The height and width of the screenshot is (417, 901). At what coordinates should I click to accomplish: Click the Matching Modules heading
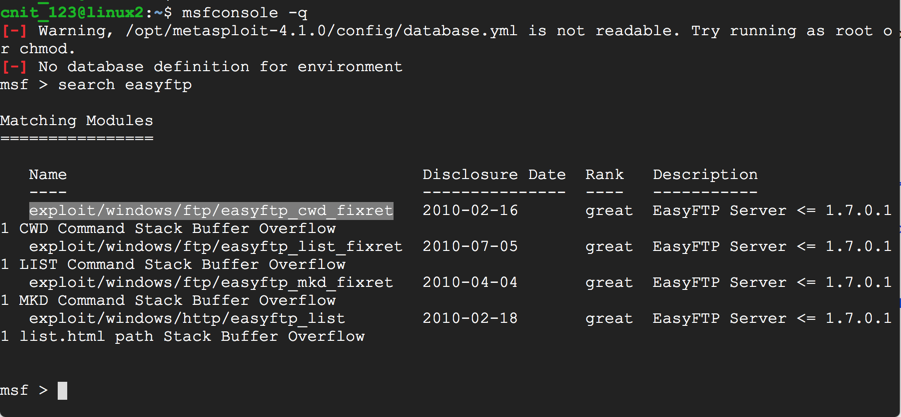(77, 121)
